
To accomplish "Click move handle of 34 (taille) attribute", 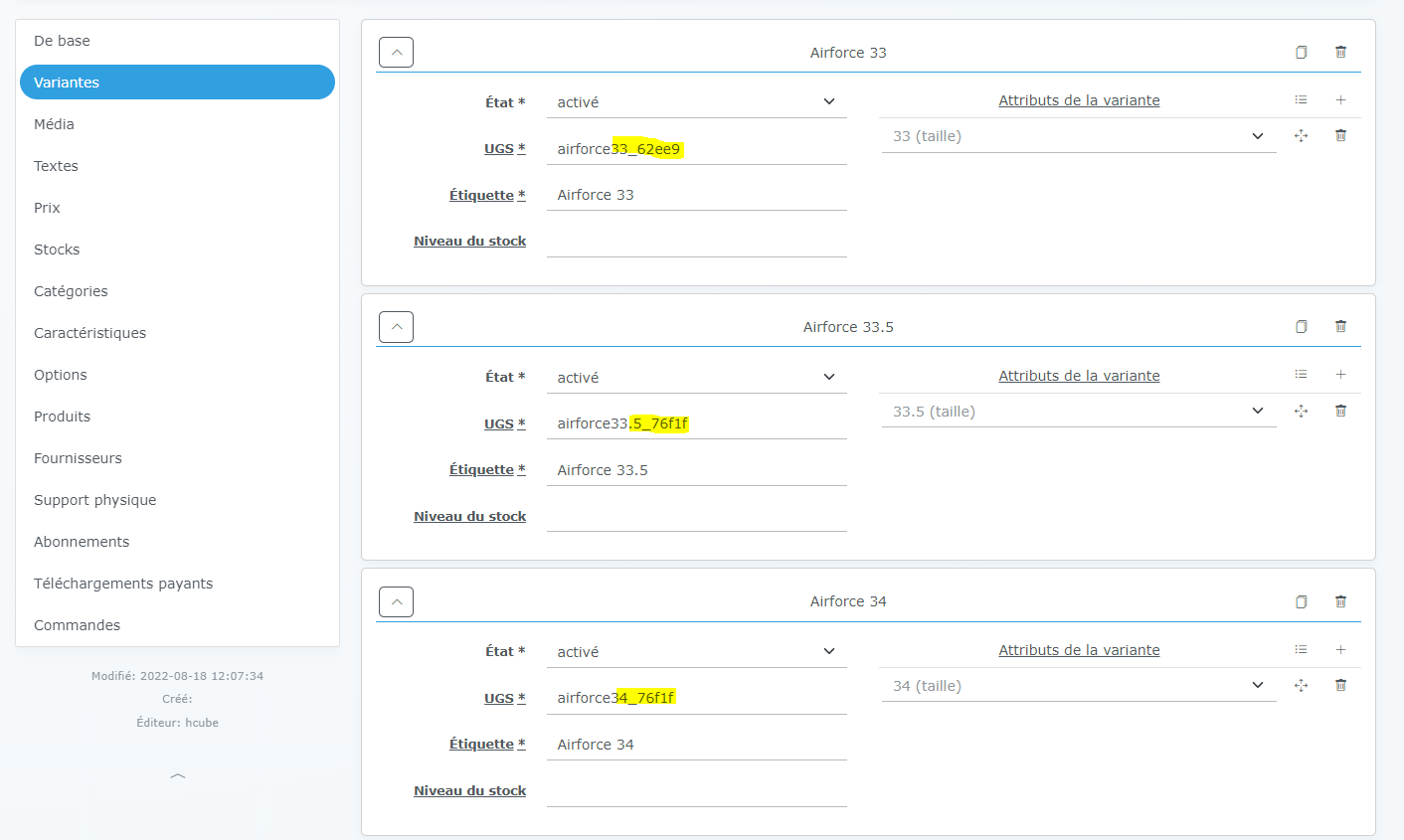I will [x=1301, y=686].
